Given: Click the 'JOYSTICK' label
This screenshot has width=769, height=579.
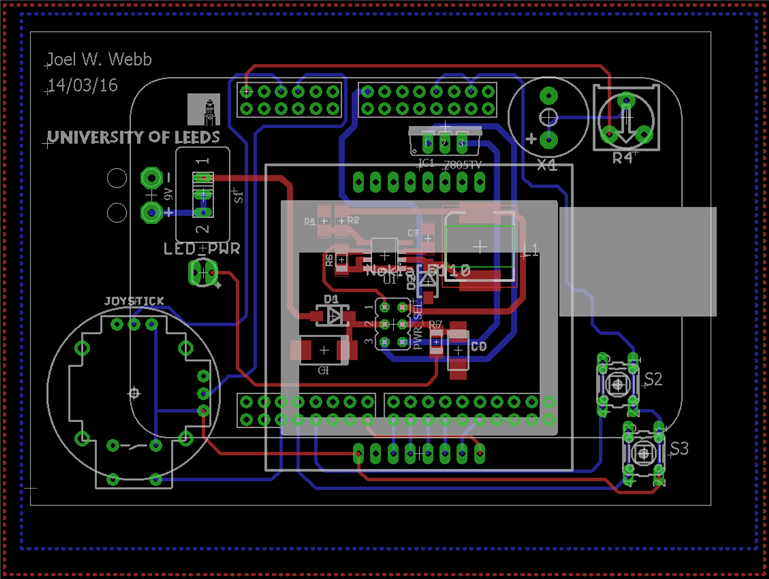Looking at the screenshot, I should tap(134, 301).
